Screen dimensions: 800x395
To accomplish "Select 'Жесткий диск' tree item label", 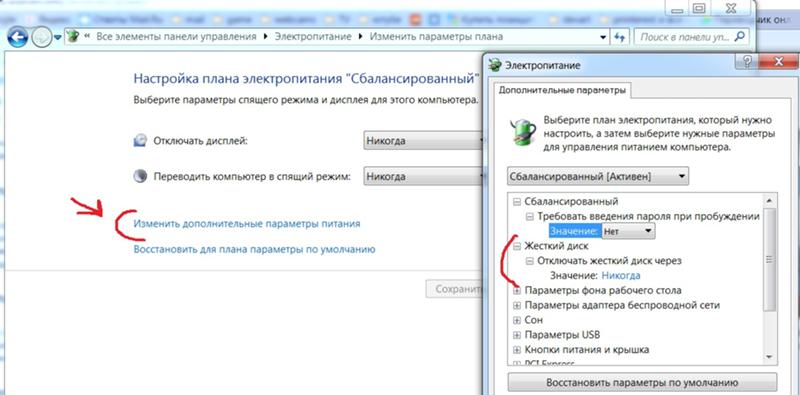I will 556,246.
